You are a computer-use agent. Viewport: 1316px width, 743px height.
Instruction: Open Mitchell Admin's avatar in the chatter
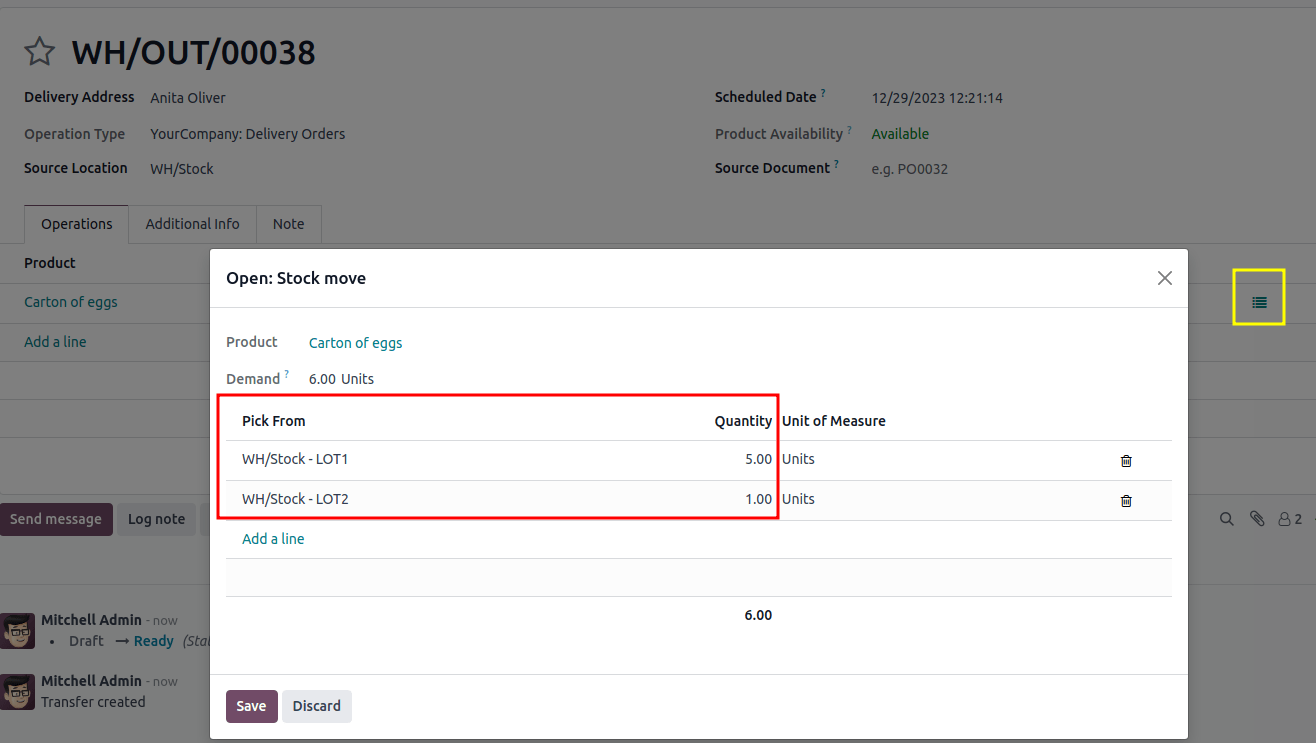click(17, 631)
